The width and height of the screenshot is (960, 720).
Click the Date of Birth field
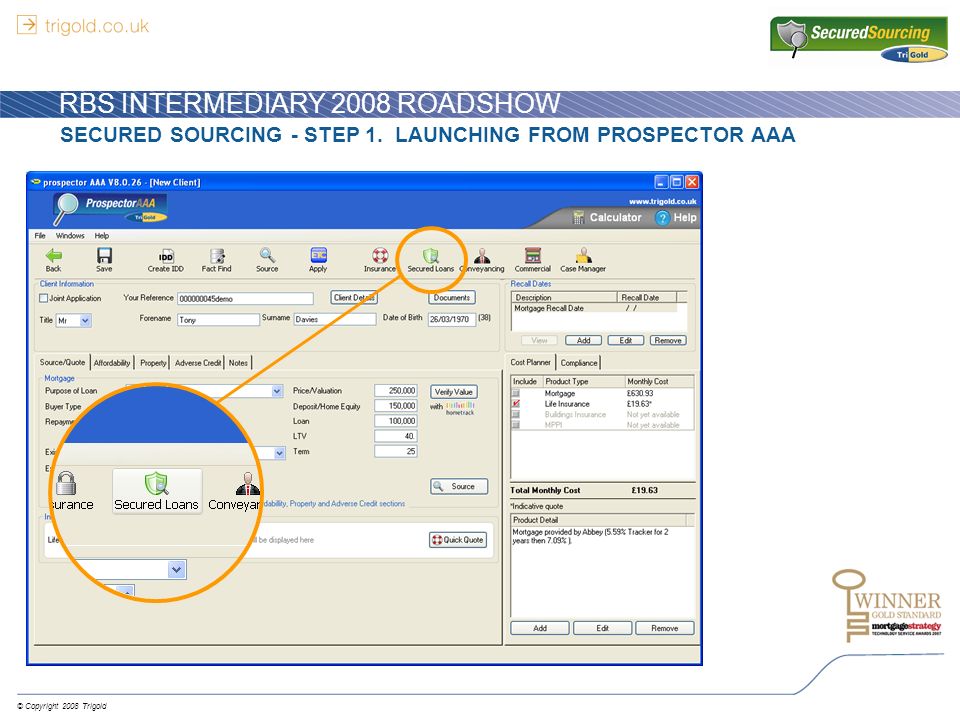(x=452, y=320)
